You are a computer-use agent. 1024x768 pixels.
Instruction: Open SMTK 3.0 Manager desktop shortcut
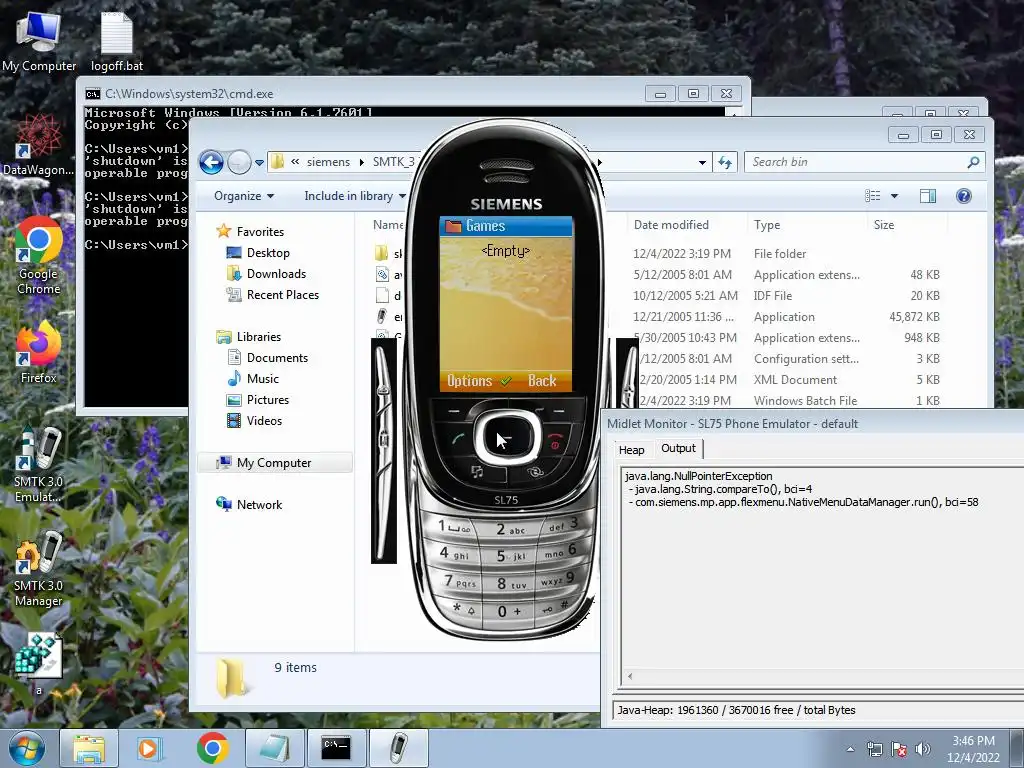click(39, 569)
